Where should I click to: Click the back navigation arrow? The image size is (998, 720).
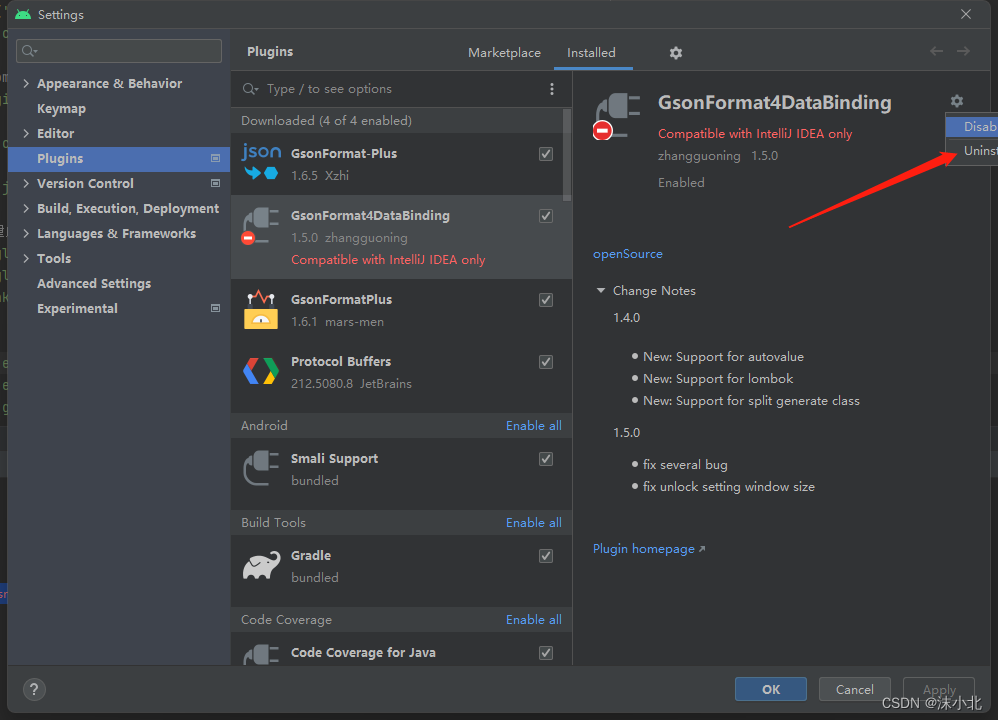coord(936,51)
